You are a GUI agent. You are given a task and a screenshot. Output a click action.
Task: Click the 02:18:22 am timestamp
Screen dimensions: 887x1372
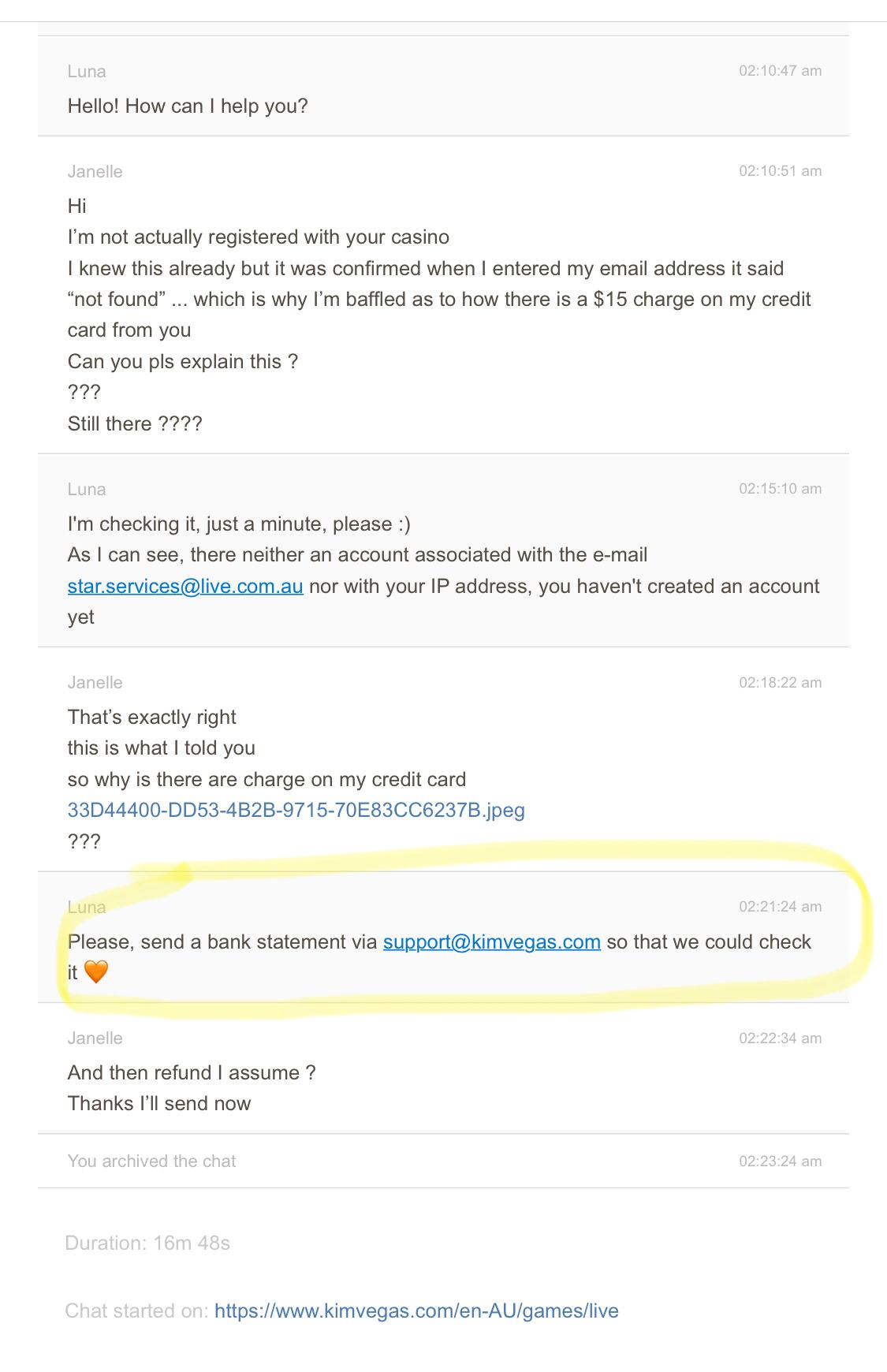(780, 683)
